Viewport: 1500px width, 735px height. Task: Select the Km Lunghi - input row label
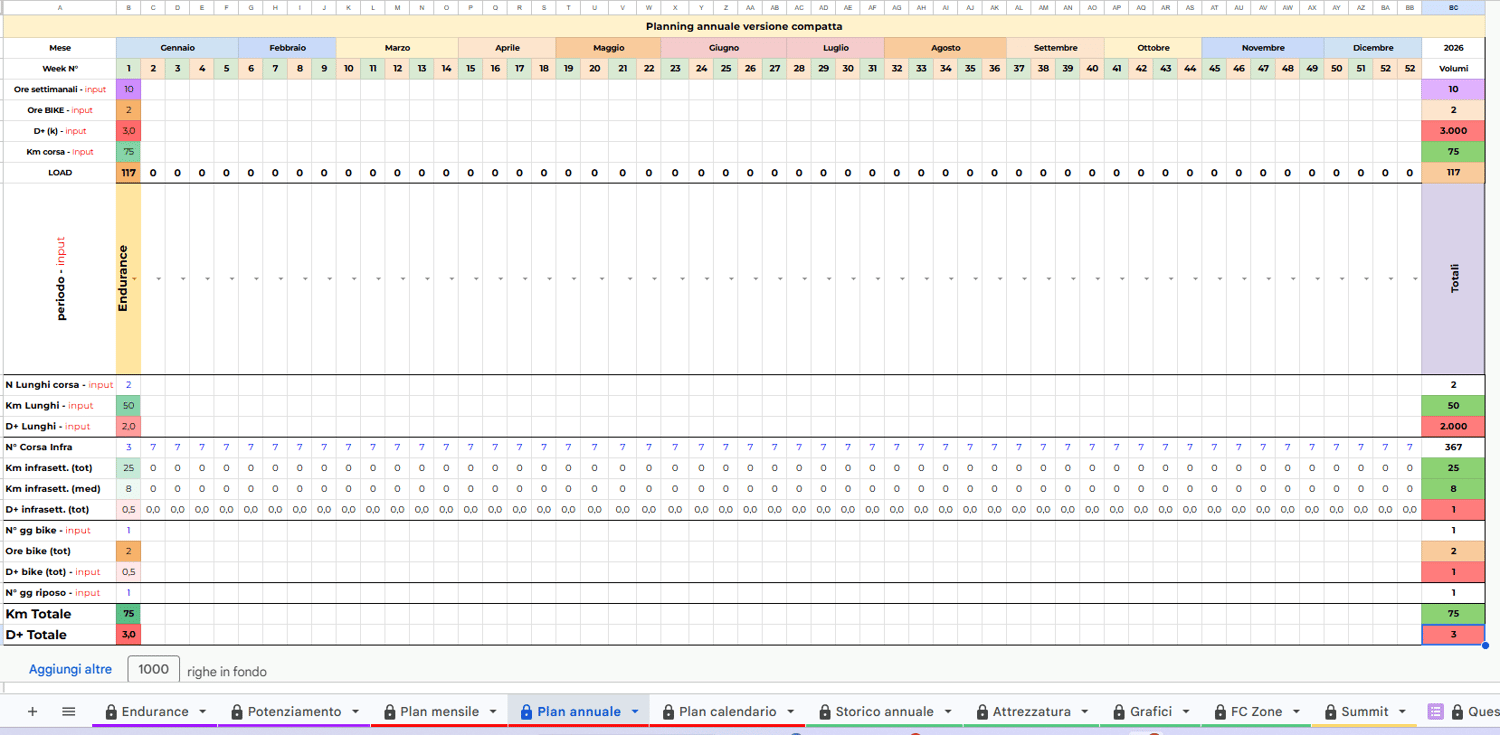60,405
